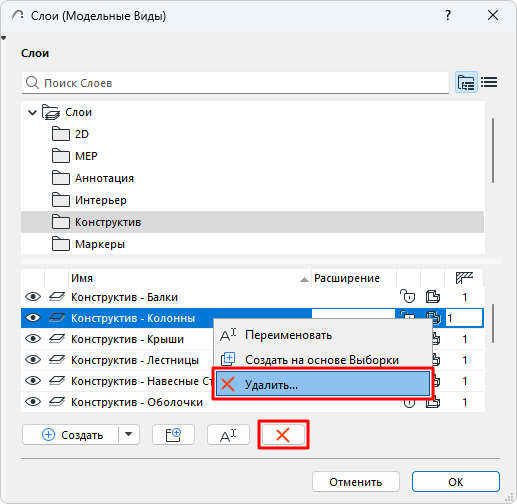The image size is (517, 504).
Task: Sort layers by Имя column header
Action: point(190,278)
